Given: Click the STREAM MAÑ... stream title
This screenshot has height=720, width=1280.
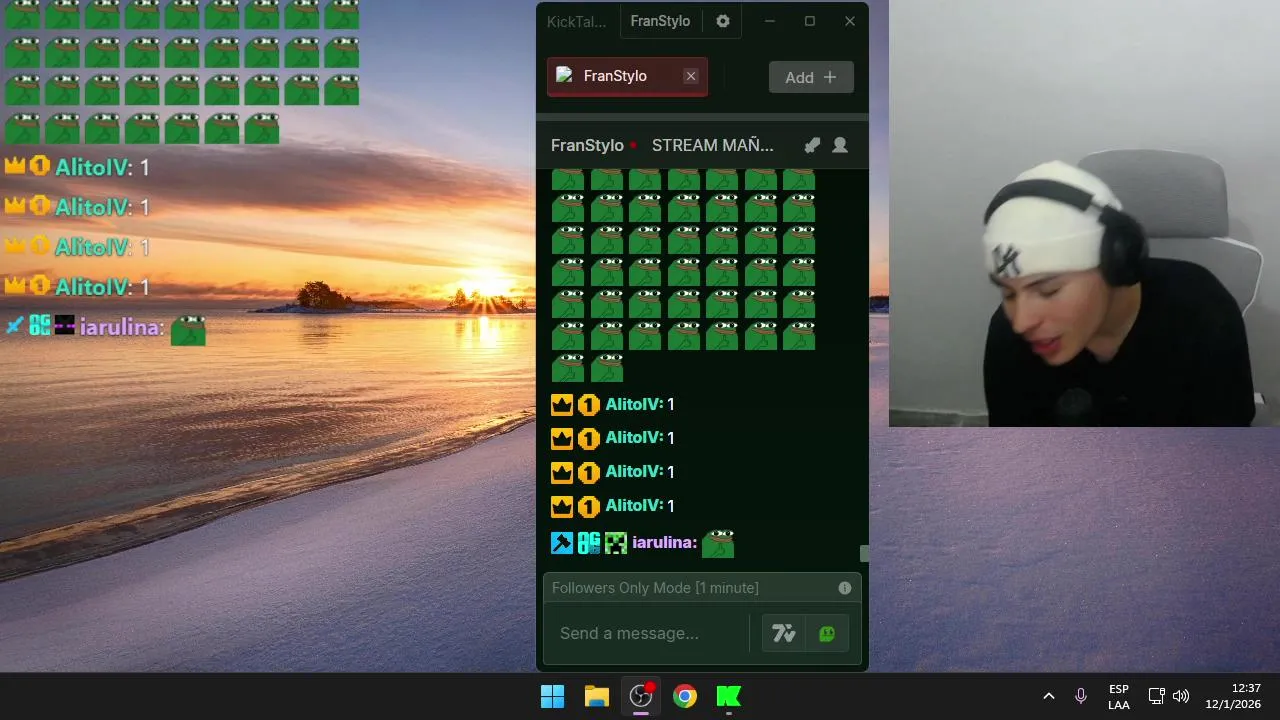Looking at the screenshot, I should (713, 145).
